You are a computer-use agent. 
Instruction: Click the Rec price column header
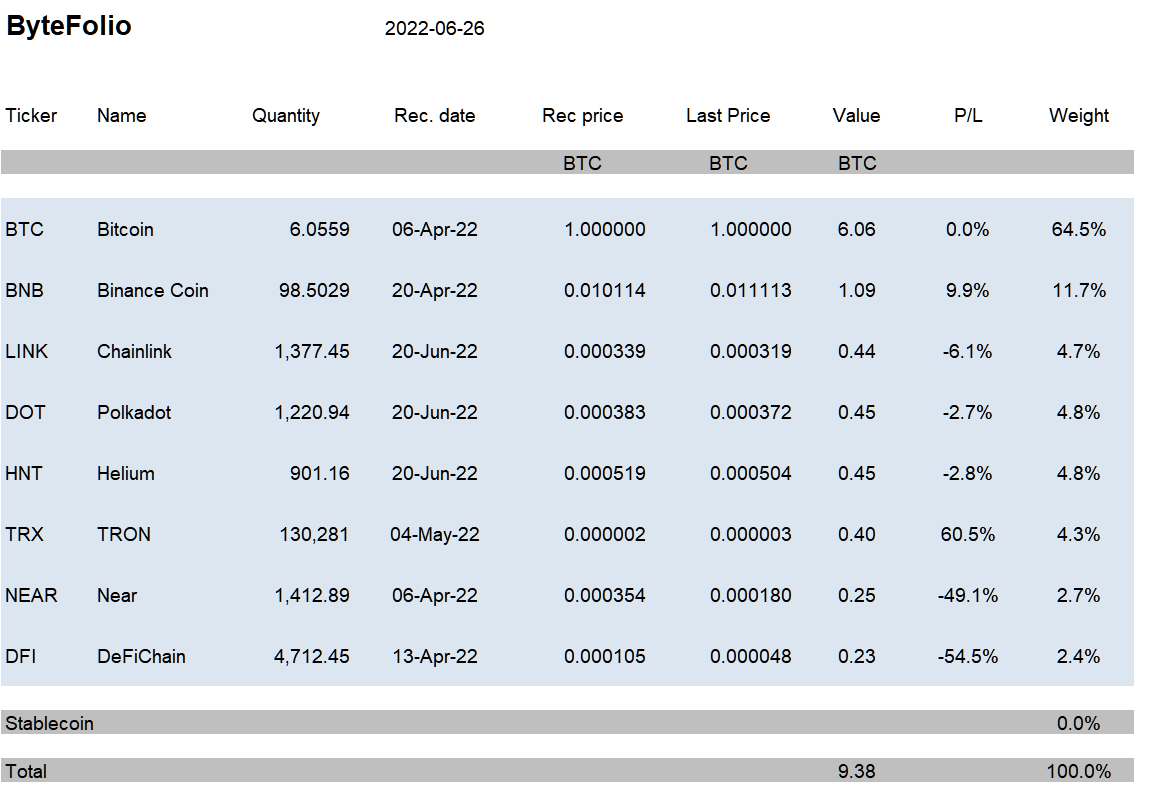[583, 116]
